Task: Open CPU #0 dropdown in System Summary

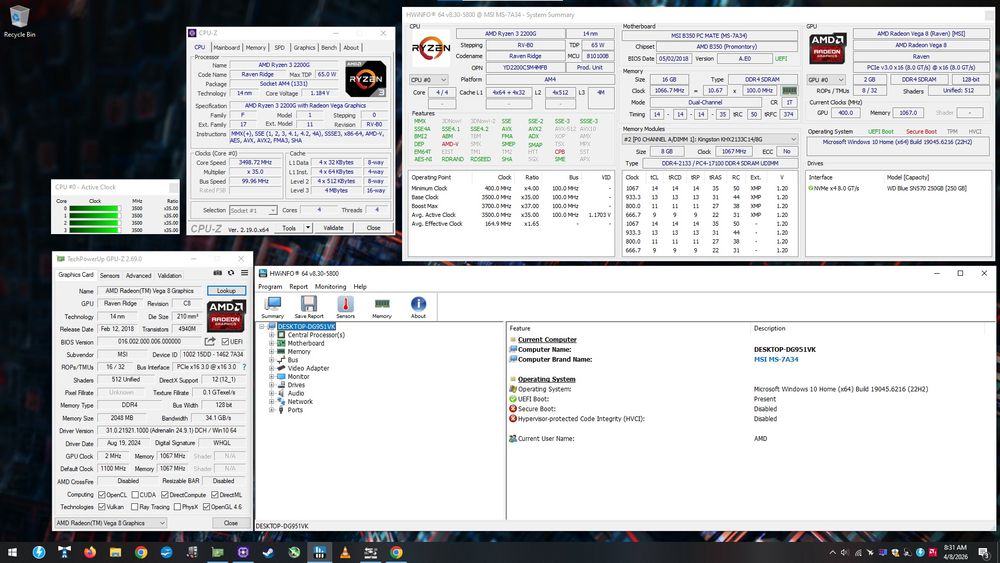Action: [428, 80]
